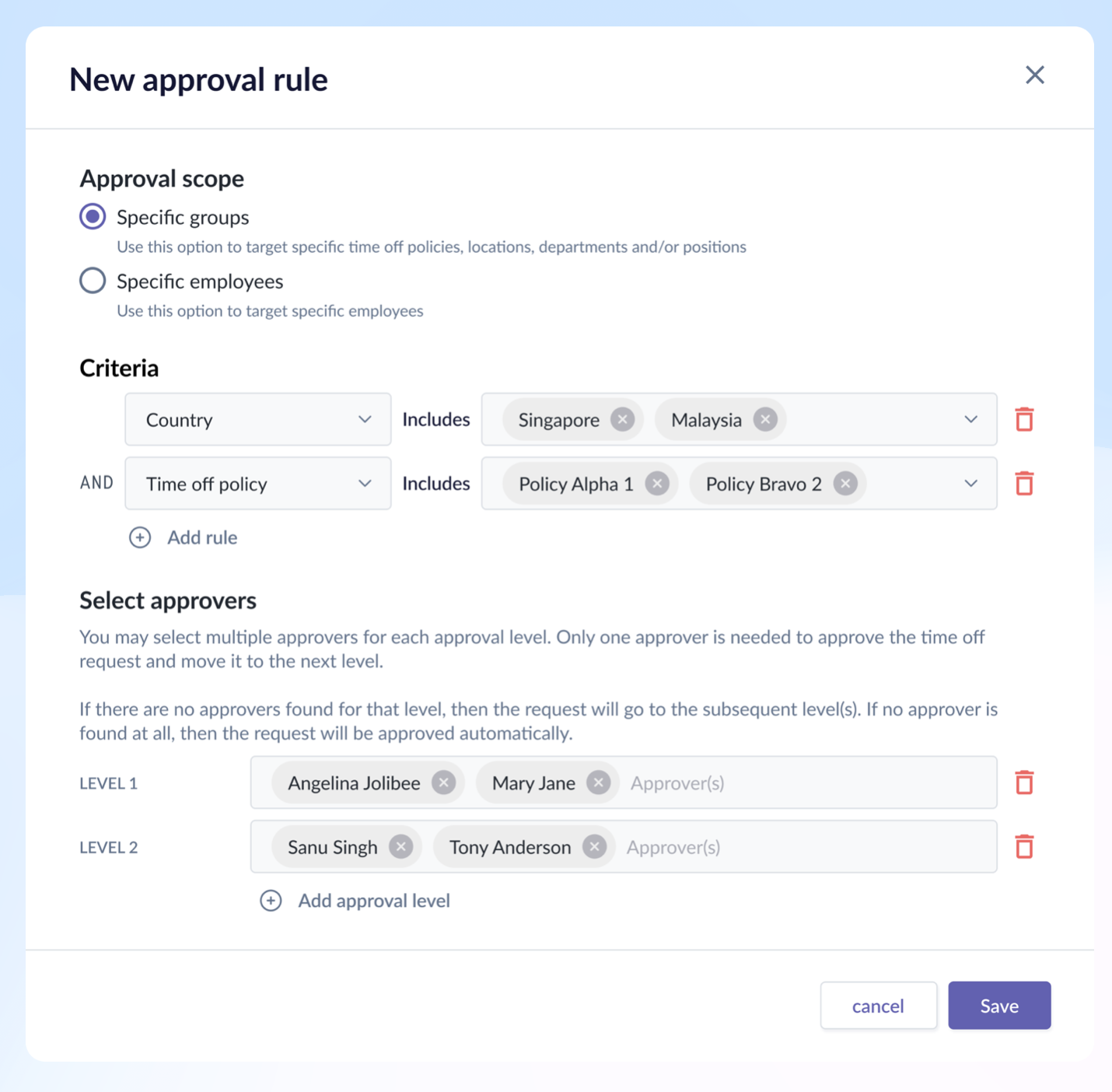Delete the Country criterion row
1112x1092 pixels.
1023,419
